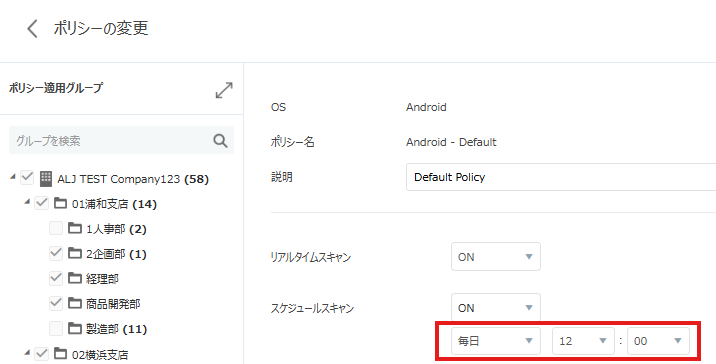The image size is (716, 364).
Task: Open the 毎日 frequency dropdown
Action: pyautogui.click(x=495, y=341)
